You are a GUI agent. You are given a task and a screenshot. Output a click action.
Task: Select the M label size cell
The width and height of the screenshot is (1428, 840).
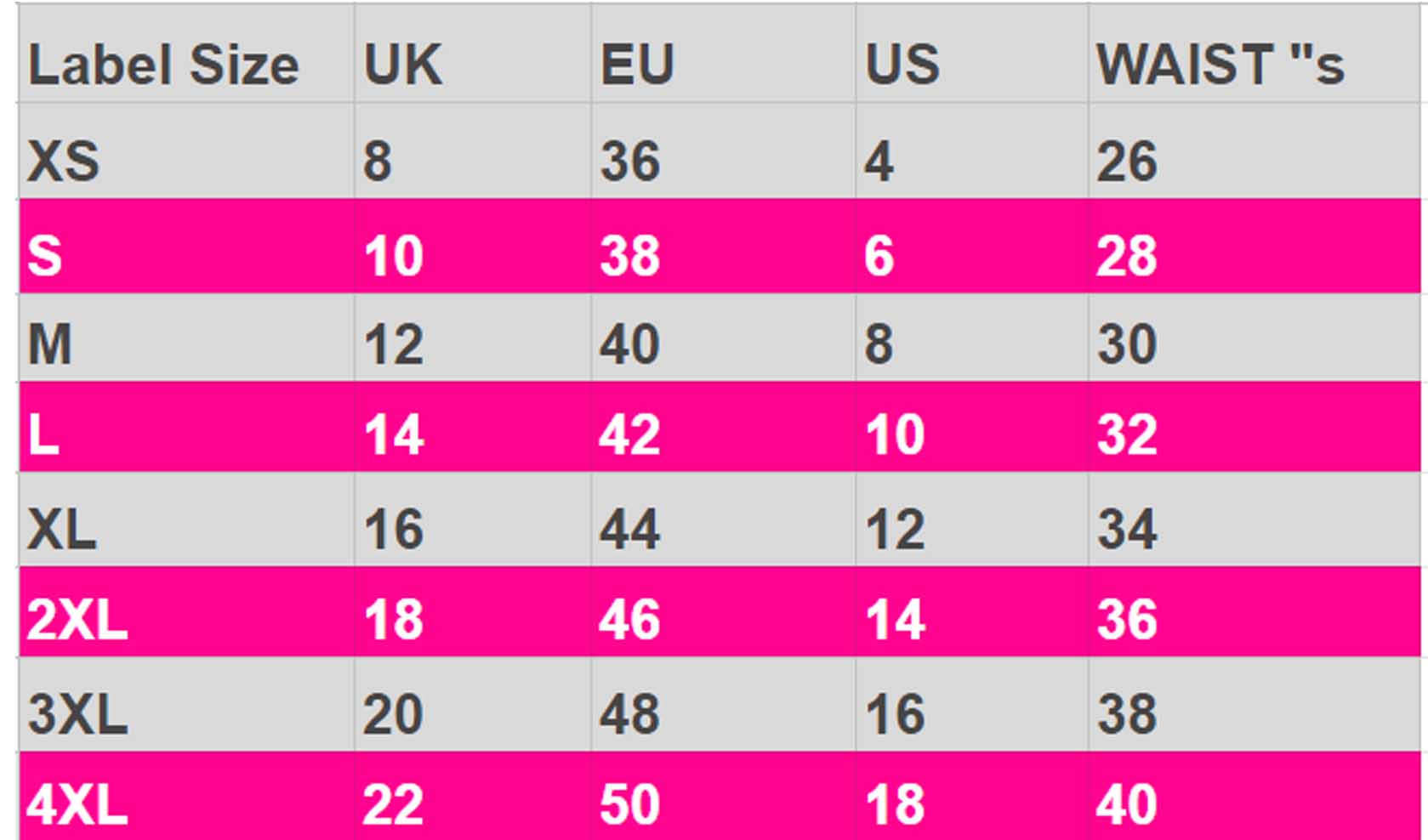[49, 344]
